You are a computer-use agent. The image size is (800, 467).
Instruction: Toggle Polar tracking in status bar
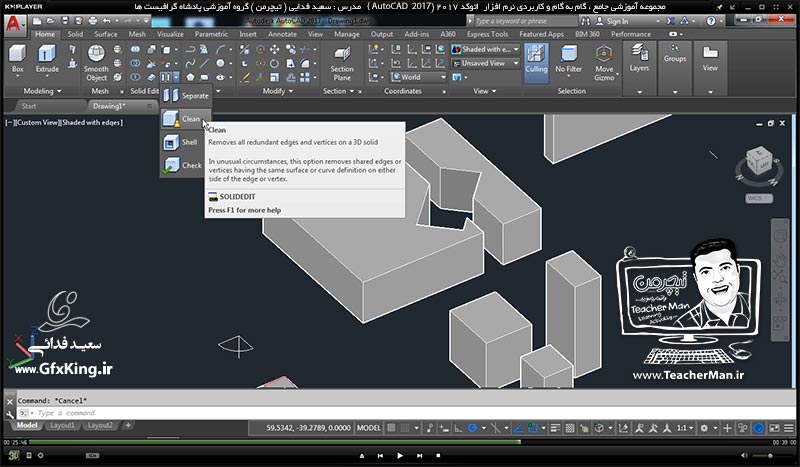point(472,428)
